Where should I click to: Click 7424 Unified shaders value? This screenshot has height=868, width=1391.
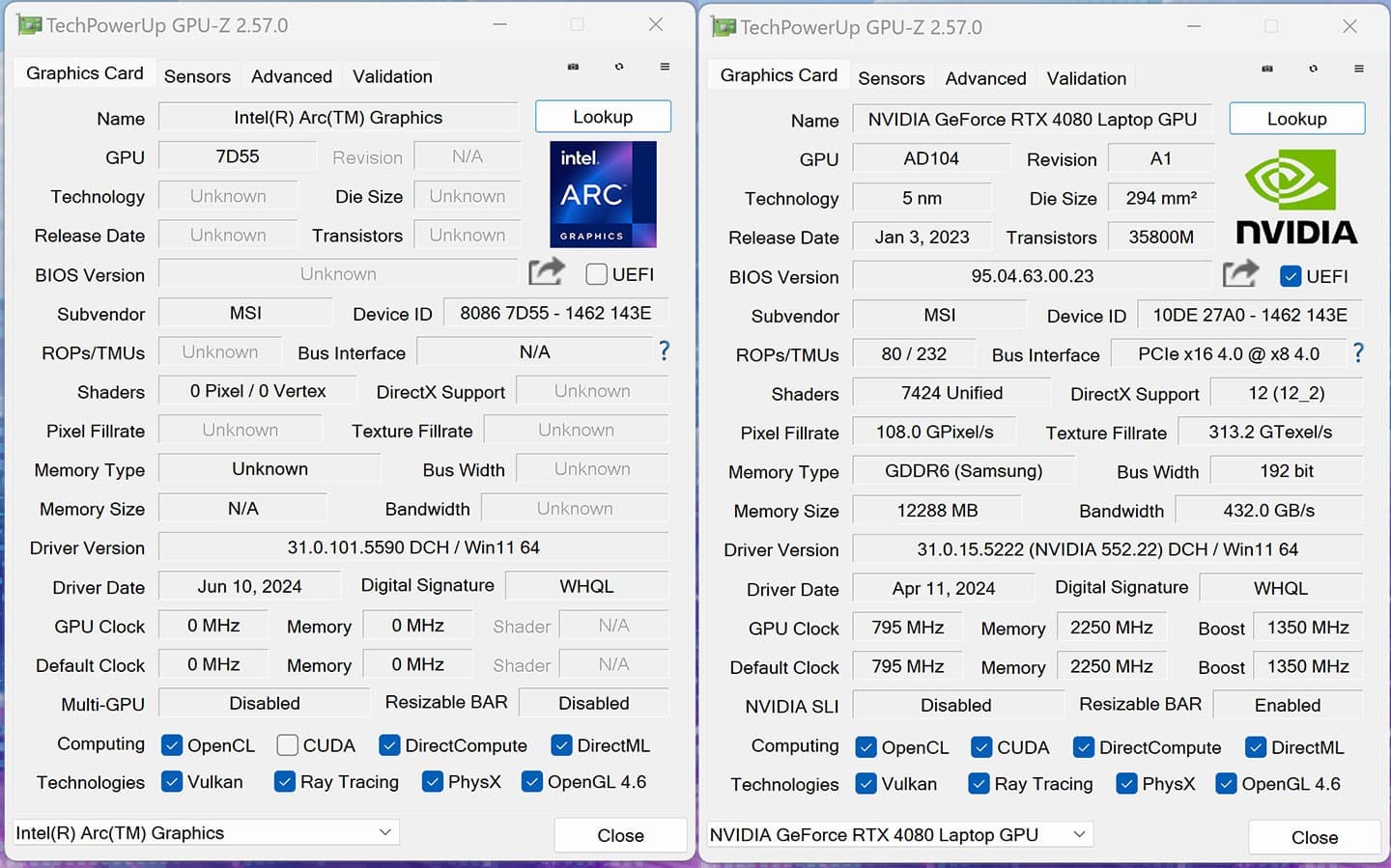coord(951,393)
